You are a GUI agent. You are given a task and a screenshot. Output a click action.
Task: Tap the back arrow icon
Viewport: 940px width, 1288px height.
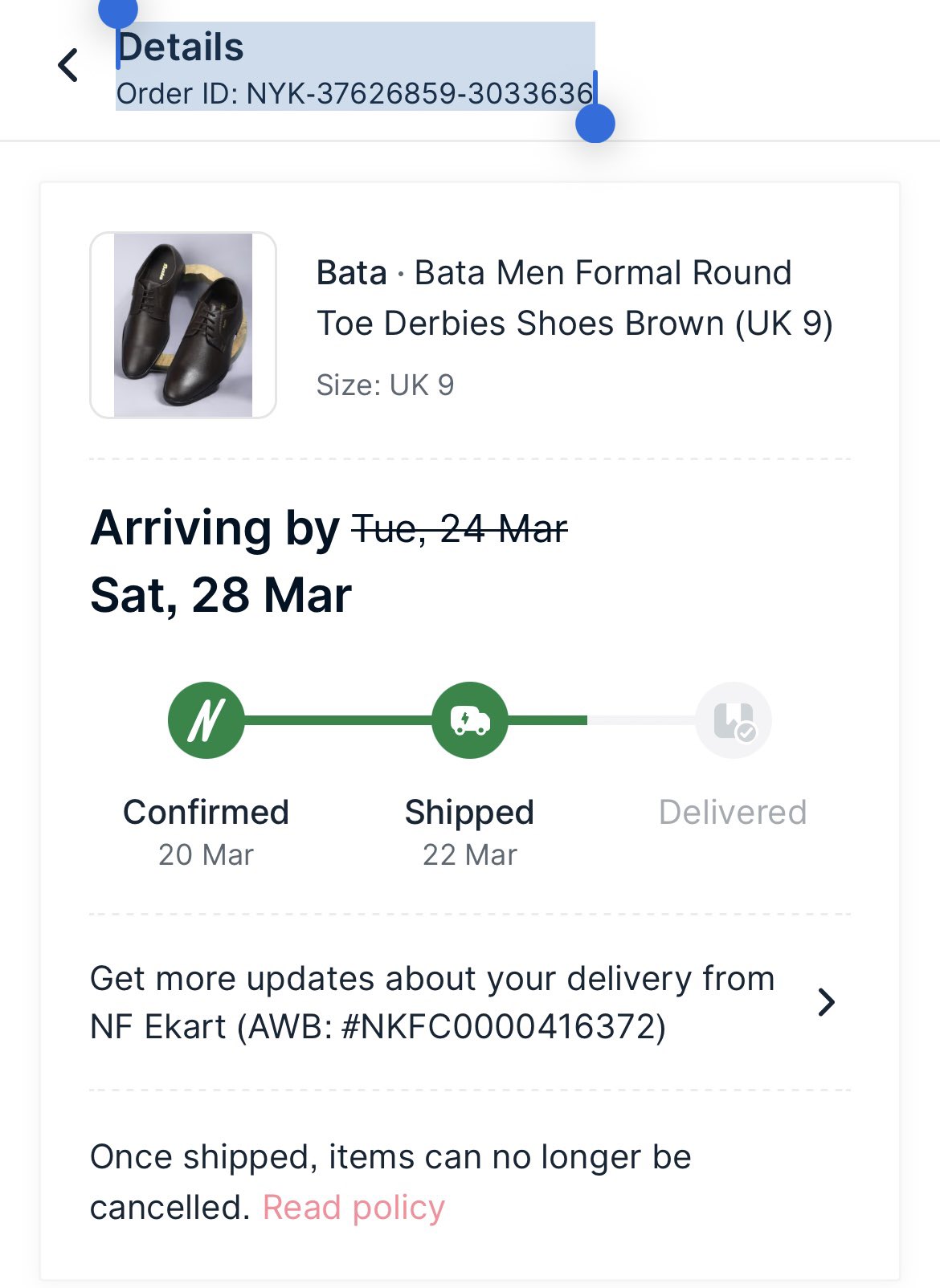[69, 65]
